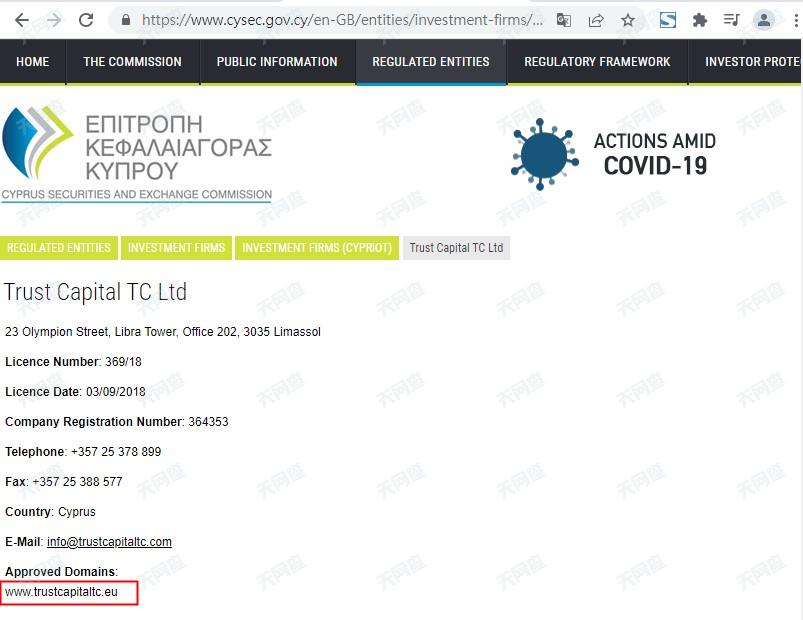
Task: Click the browser back arrow
Action: (22, 20)
